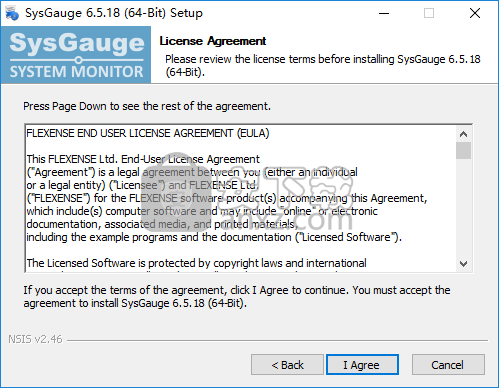Click the line starting 'The Licensed Software is protected'
The image size is (499, 388).
[x=196, y=263]
